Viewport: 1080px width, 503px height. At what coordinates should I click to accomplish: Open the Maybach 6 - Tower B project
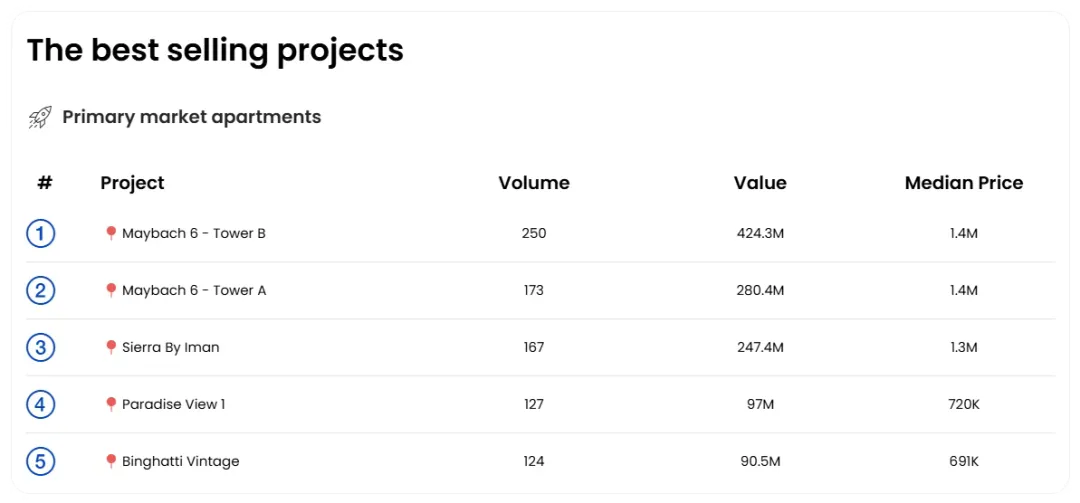(194, 234)
